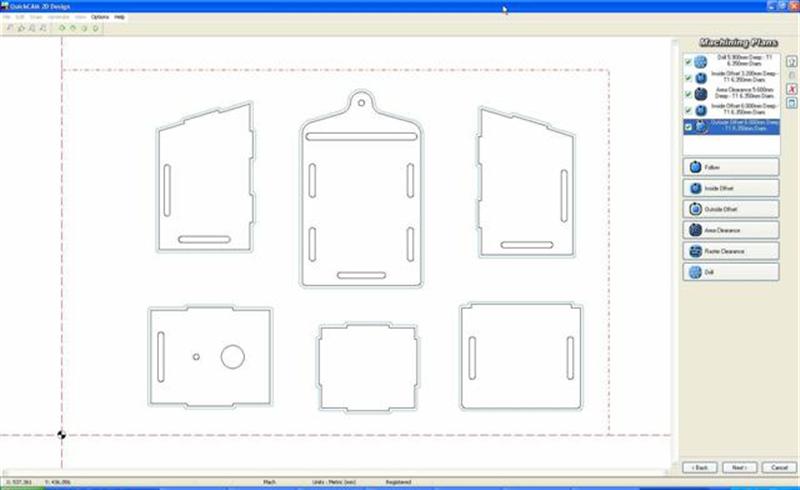Screen dimensions: 800x490
Task: Disable the selected Outside Offset plan checkbox
Action: pyautogui.click(x=686, y=127)
